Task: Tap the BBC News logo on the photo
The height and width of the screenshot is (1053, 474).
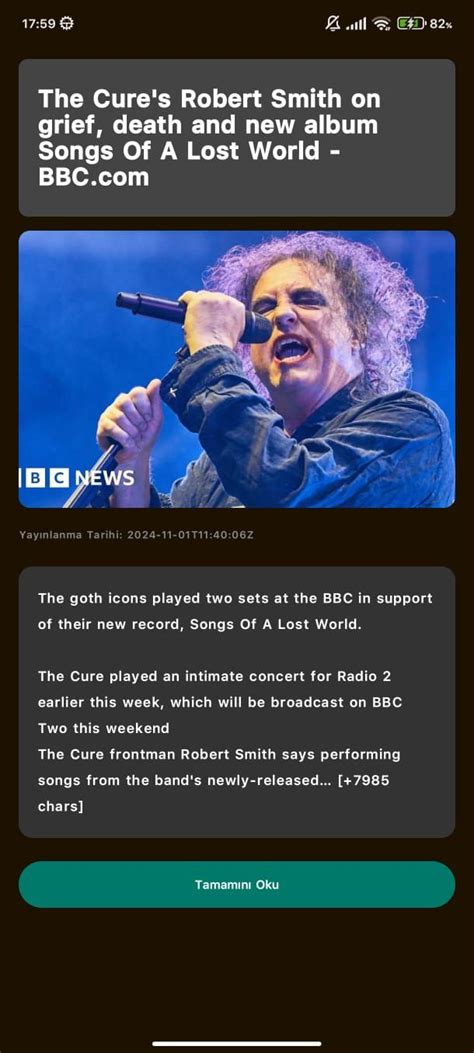Action: [77, 477]
